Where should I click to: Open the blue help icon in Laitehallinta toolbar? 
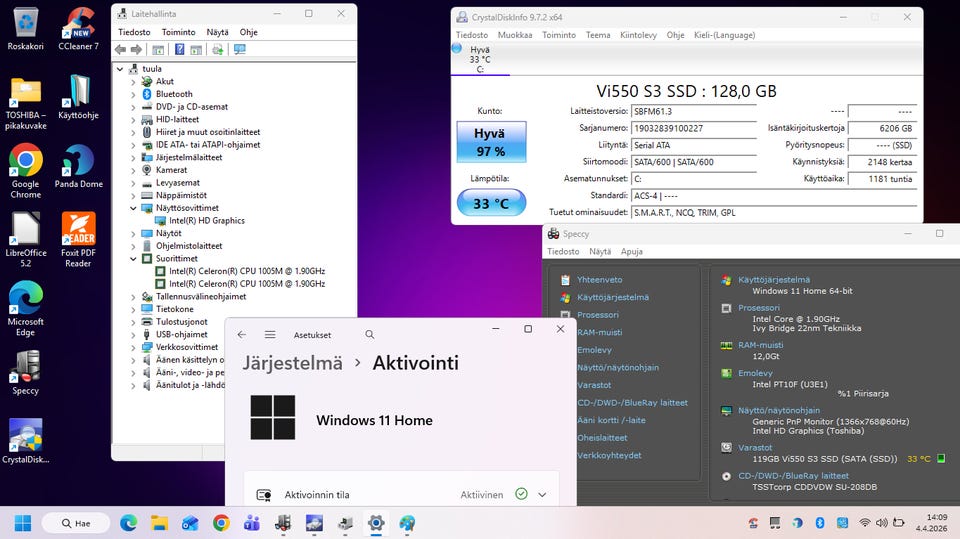(x=179, y=50)
